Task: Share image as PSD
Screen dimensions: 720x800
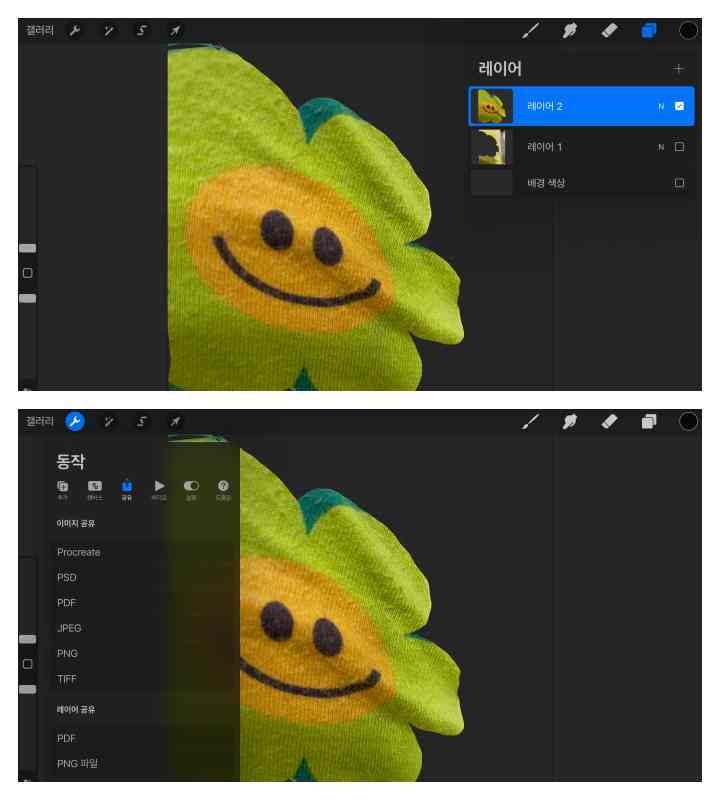Action: (67, 578)
